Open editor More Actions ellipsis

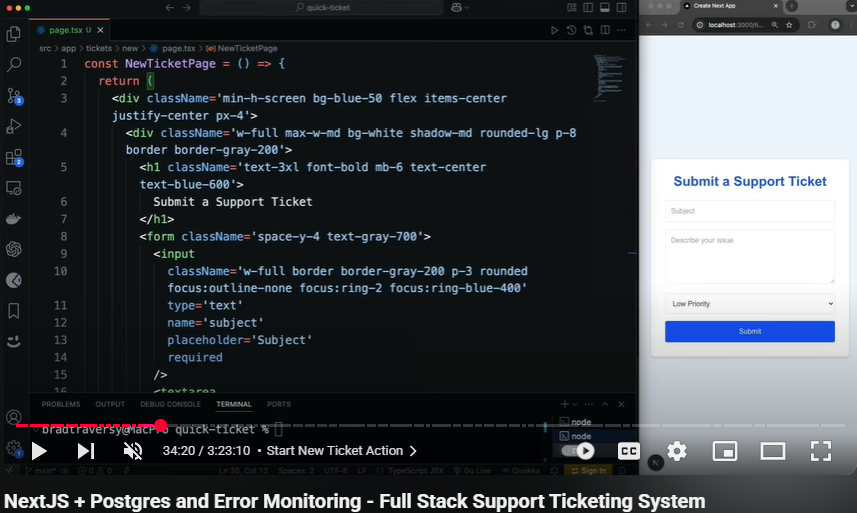pos(621,30)
